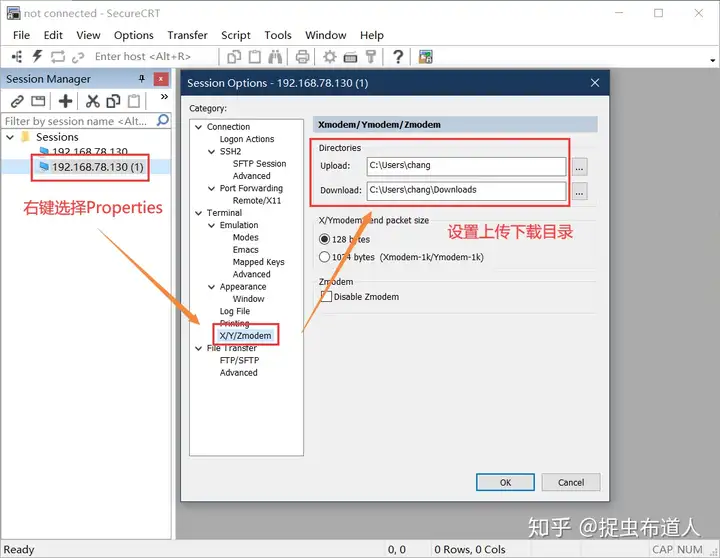Click Cut scissors icon in Session Manager
The image size is (720, 558).
(x=92, y=101)
